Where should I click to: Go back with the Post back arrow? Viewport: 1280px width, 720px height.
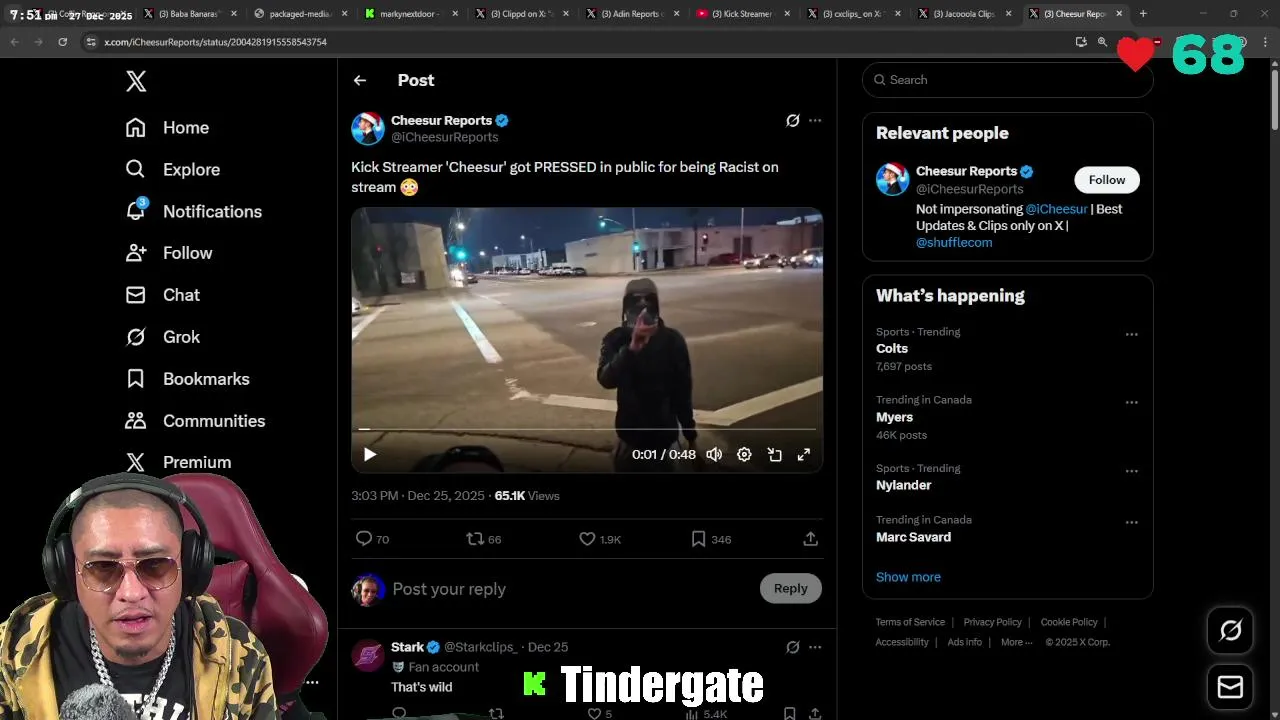coord(360,80)
